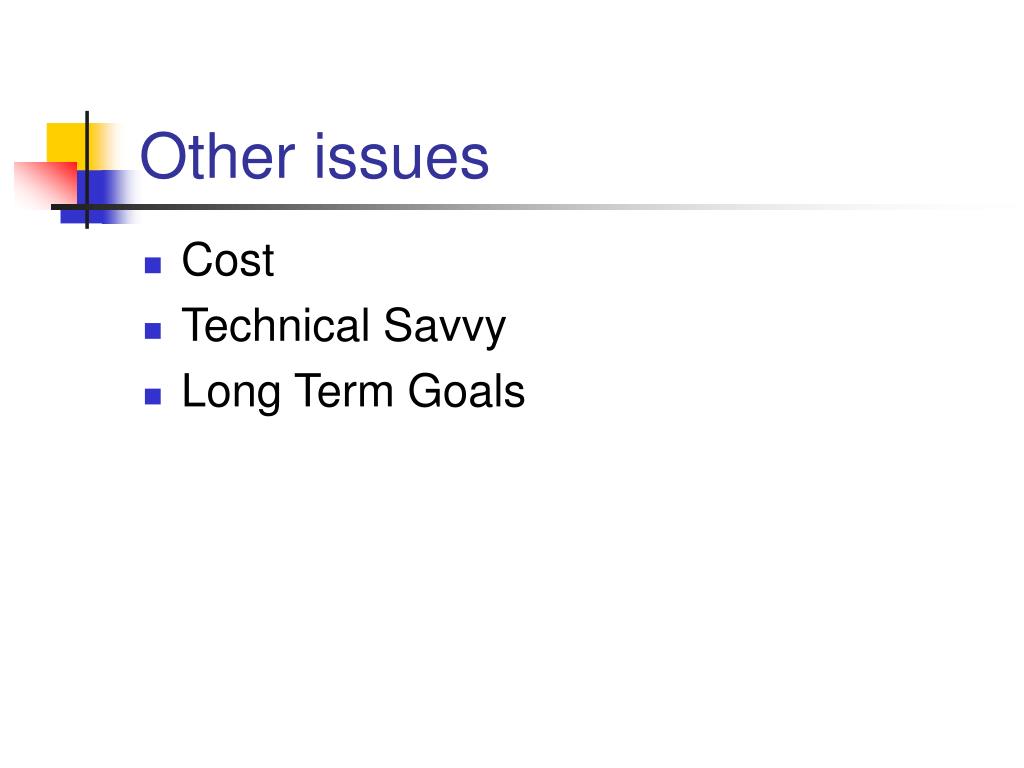
Task: Click the red gradient square decoration
Action: (44, 184)
